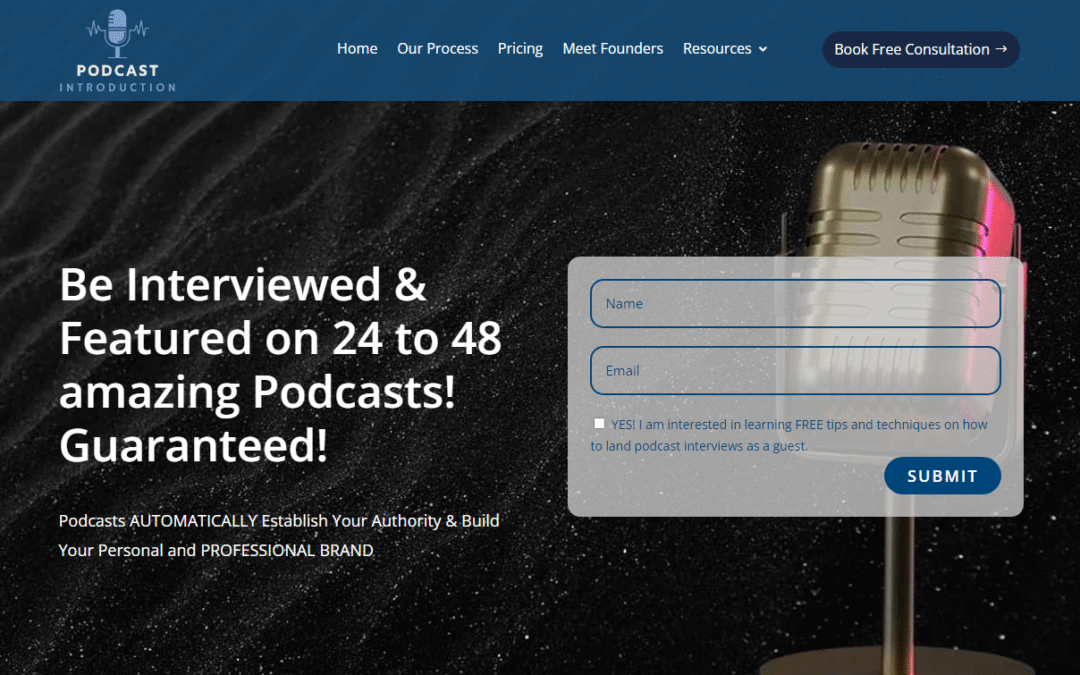Open the Our Process page

point(437,48)
